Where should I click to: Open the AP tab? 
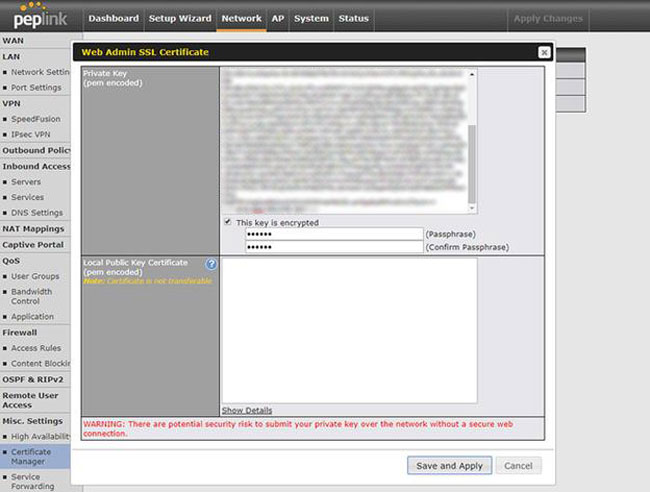(x=278, y=18)
